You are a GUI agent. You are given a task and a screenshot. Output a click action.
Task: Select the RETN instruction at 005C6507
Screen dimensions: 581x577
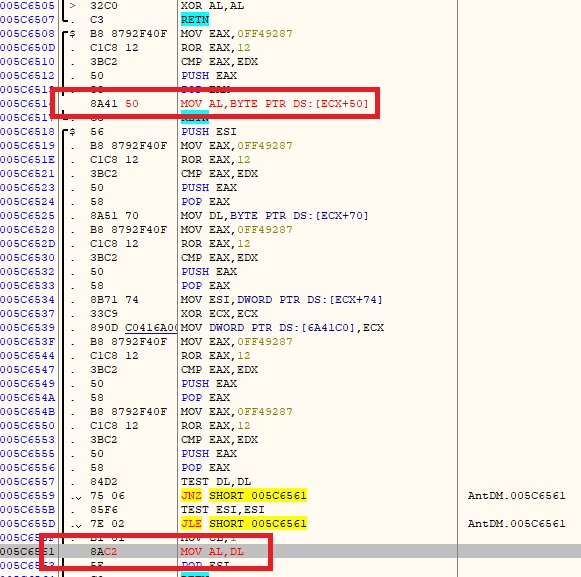(x=195, y=20)
